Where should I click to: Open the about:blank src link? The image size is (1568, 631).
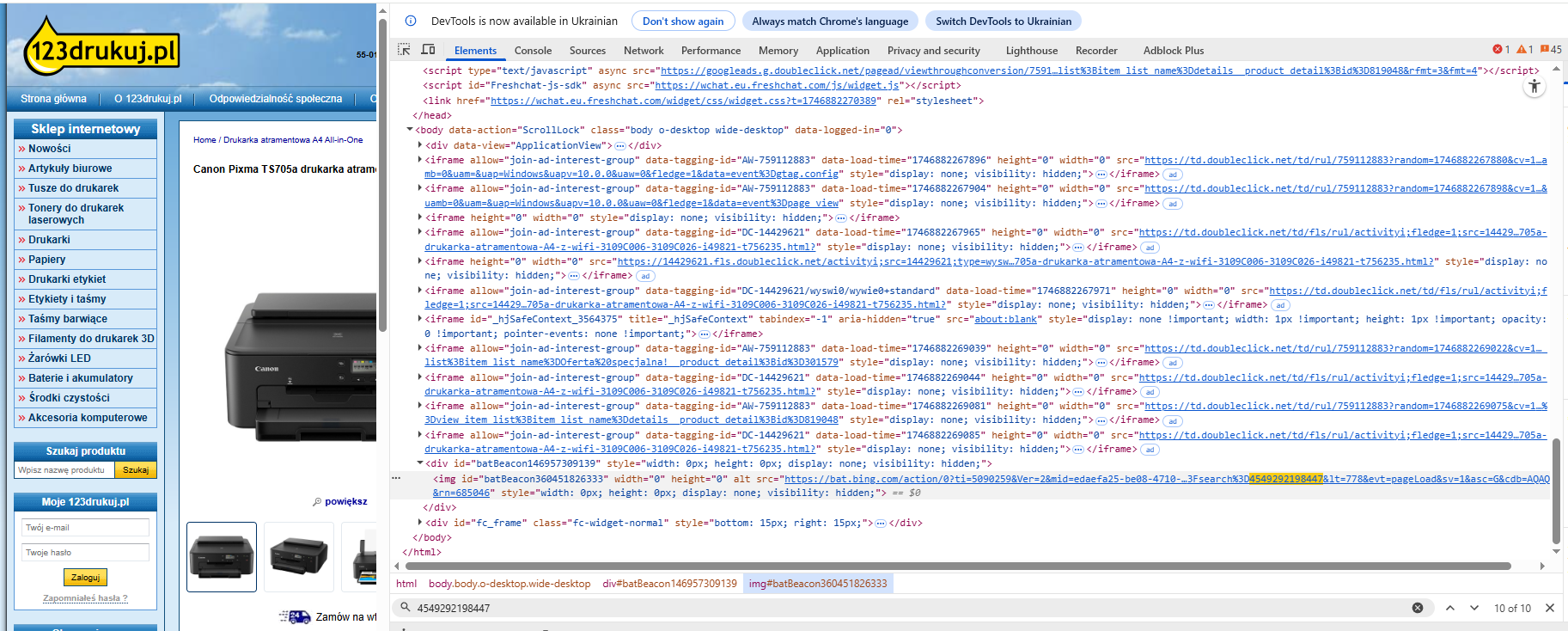click(x=1005, y=319)
